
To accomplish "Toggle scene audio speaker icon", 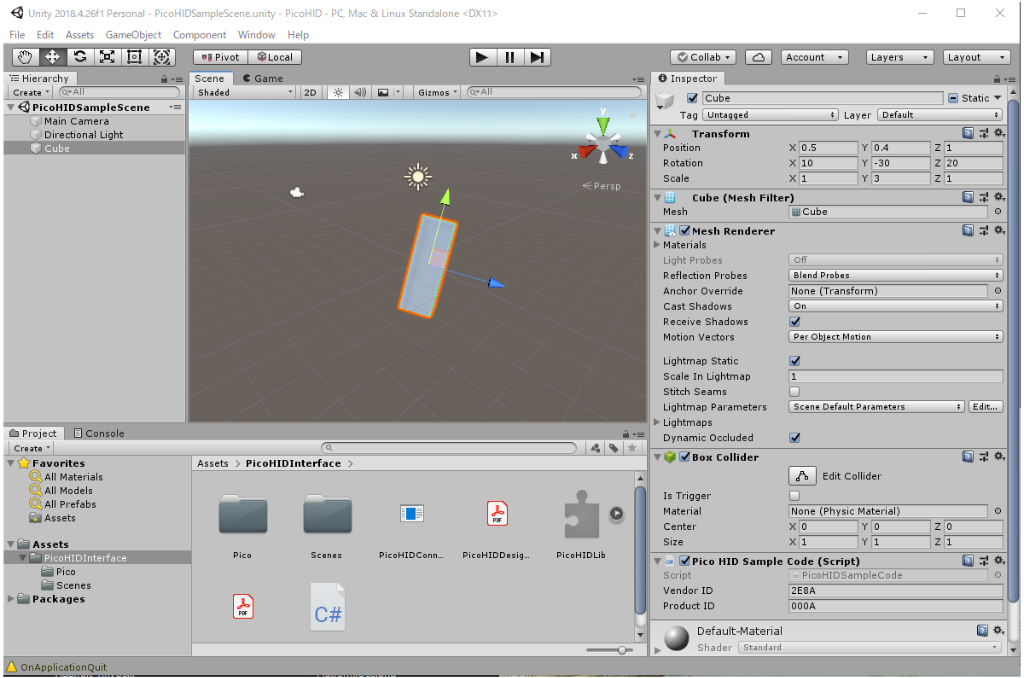I will pos(360,93).
